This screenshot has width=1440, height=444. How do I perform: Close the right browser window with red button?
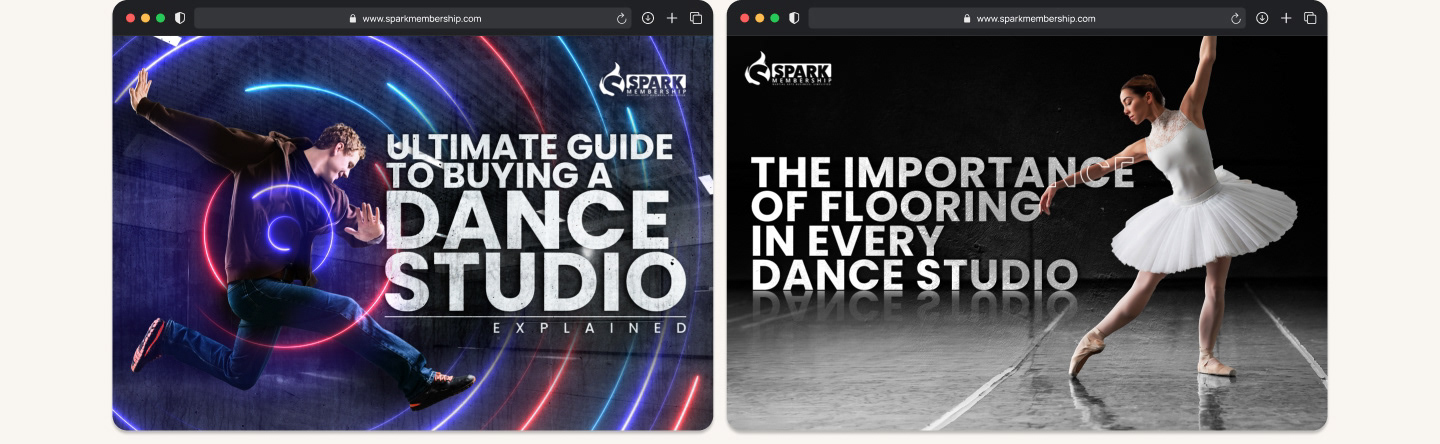tap(744, 18)
